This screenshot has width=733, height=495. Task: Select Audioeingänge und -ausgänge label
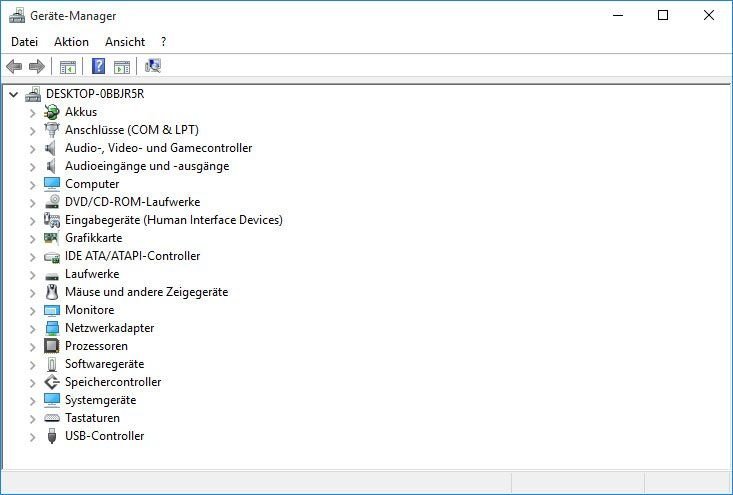click(x=147, y=166)
